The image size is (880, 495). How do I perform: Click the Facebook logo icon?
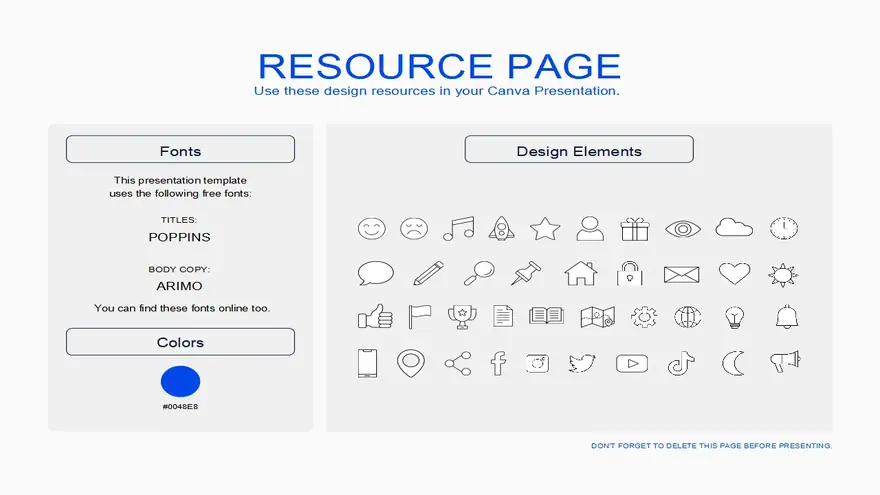click(498, 364)
